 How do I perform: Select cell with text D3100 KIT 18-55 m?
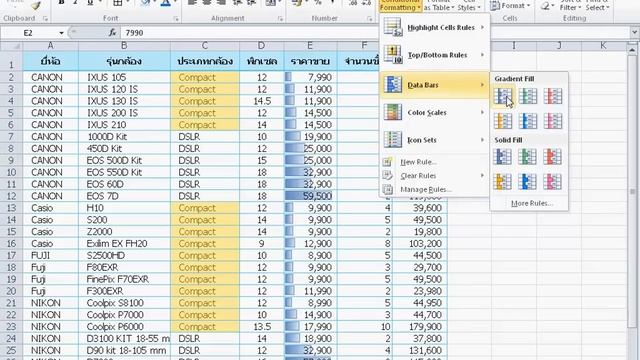(x=124, y=338)
